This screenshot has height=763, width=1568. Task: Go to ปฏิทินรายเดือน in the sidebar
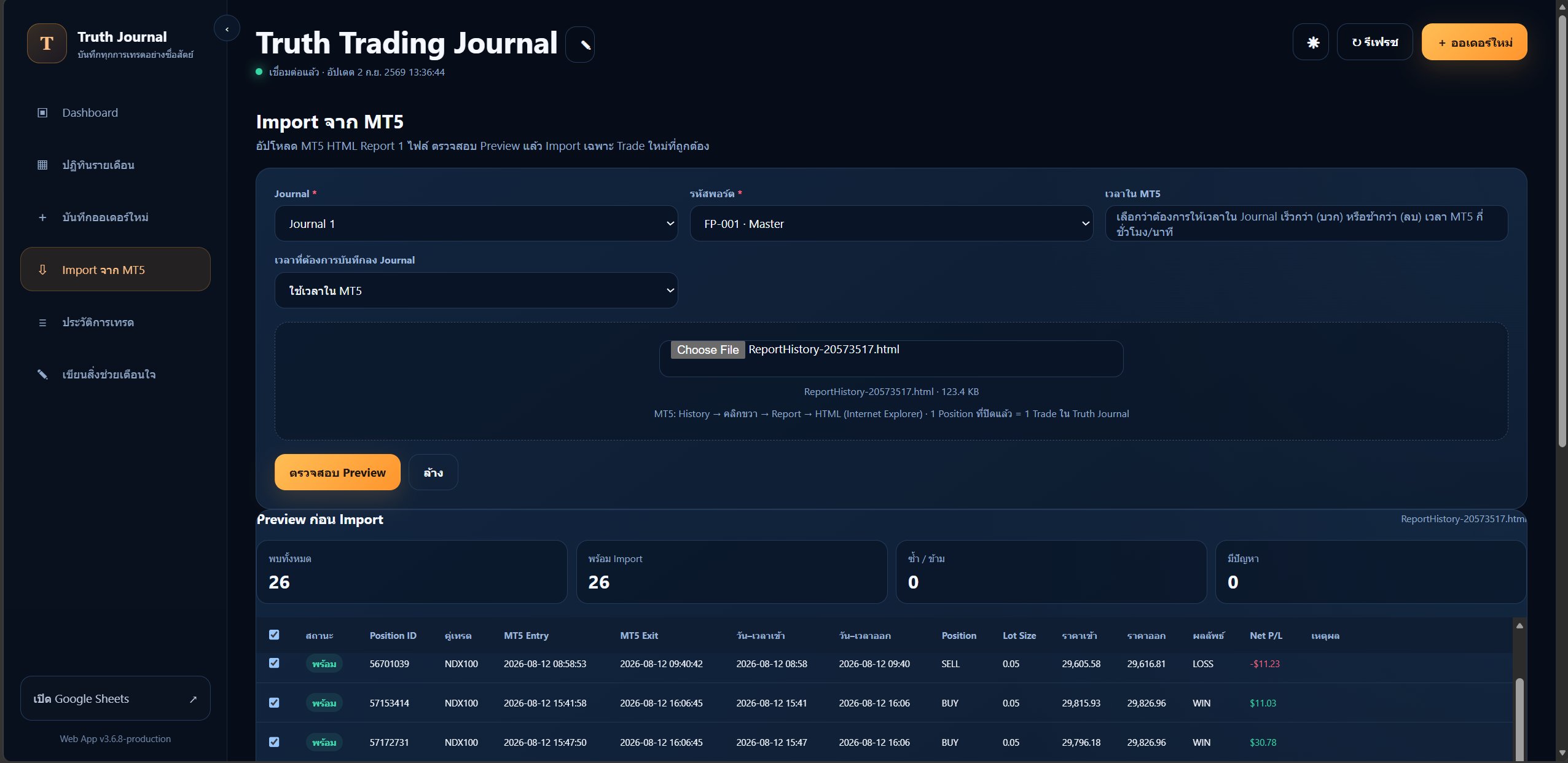coord(116,165)
